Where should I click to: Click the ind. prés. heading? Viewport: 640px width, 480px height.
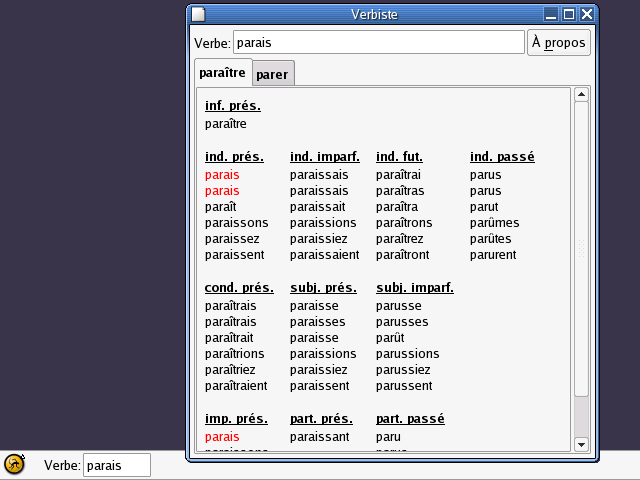[234, 157]
